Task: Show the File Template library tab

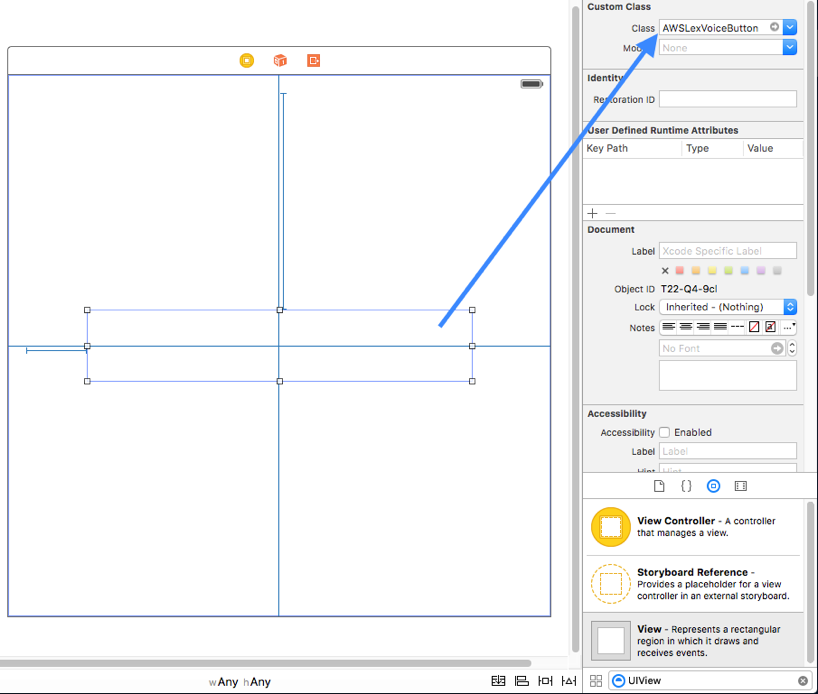Action: click(659, 486)
